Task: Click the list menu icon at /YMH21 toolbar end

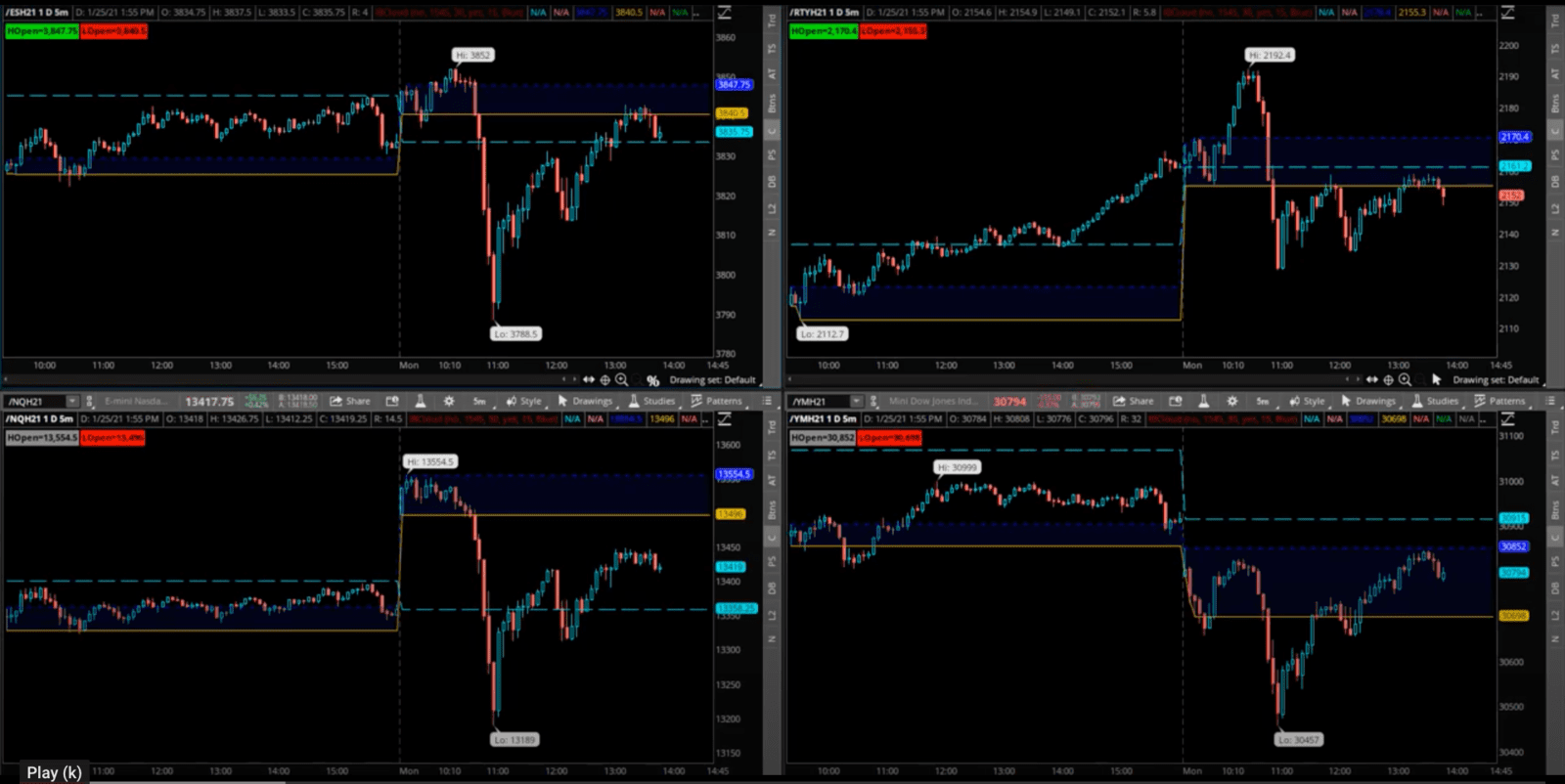Action: click(1550, 401)
